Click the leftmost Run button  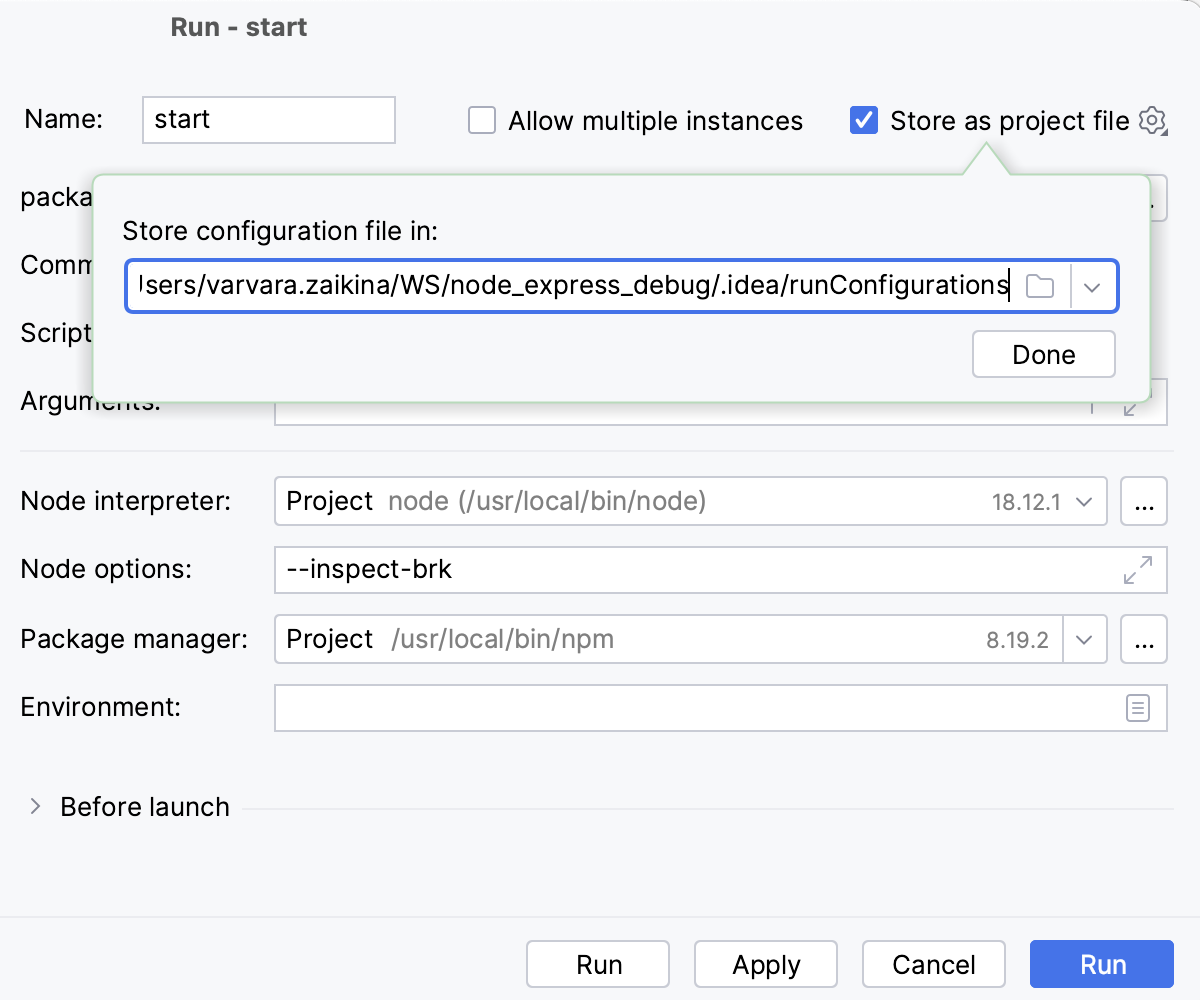click(597, 964)
